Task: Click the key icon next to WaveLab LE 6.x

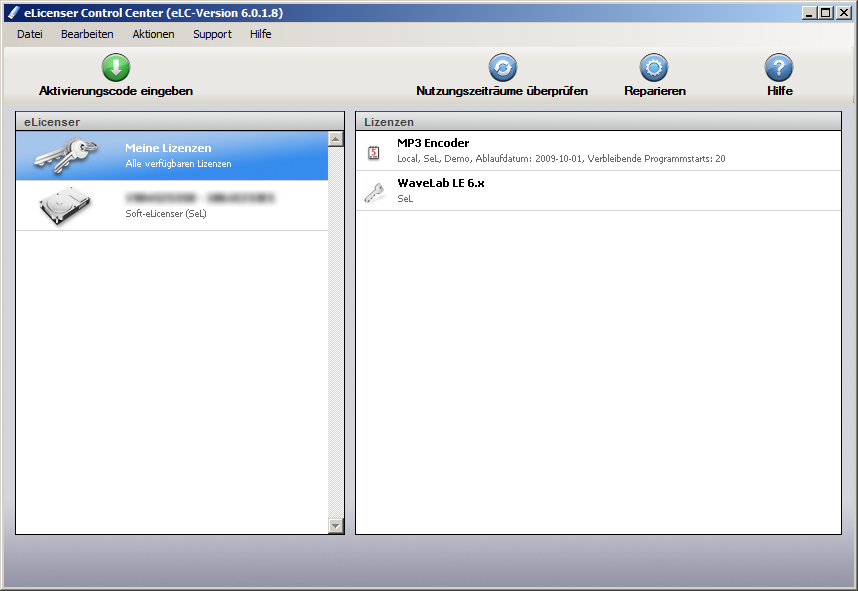Action: click(x=374, y=193)
